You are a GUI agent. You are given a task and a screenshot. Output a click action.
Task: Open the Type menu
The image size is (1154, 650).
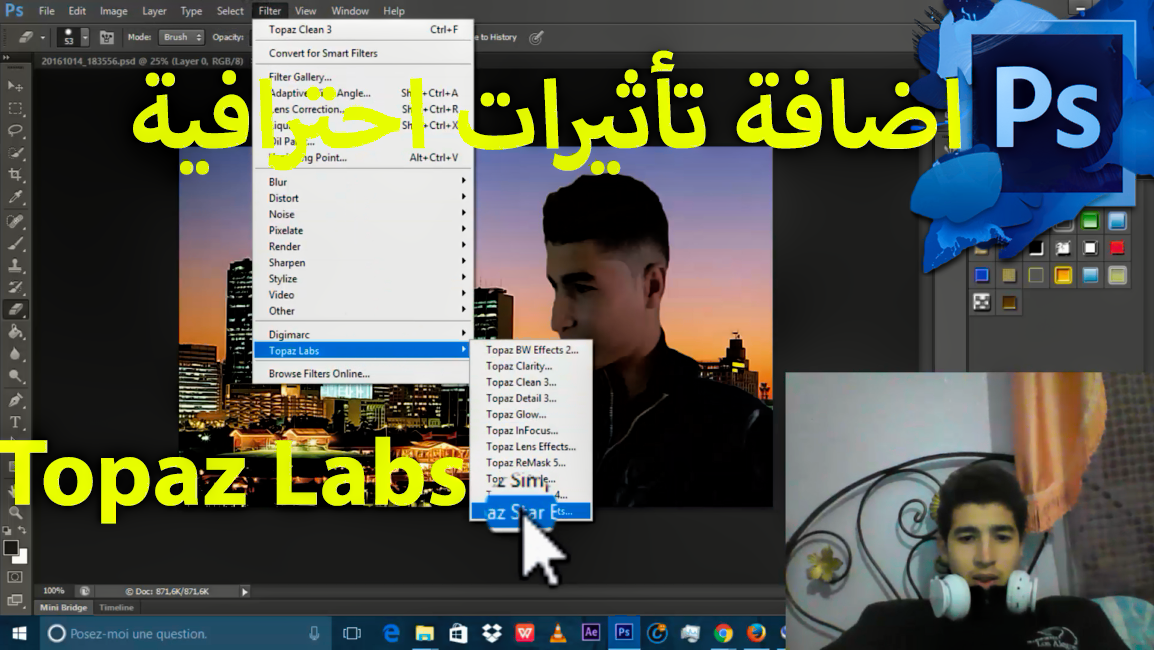(191, 11)
